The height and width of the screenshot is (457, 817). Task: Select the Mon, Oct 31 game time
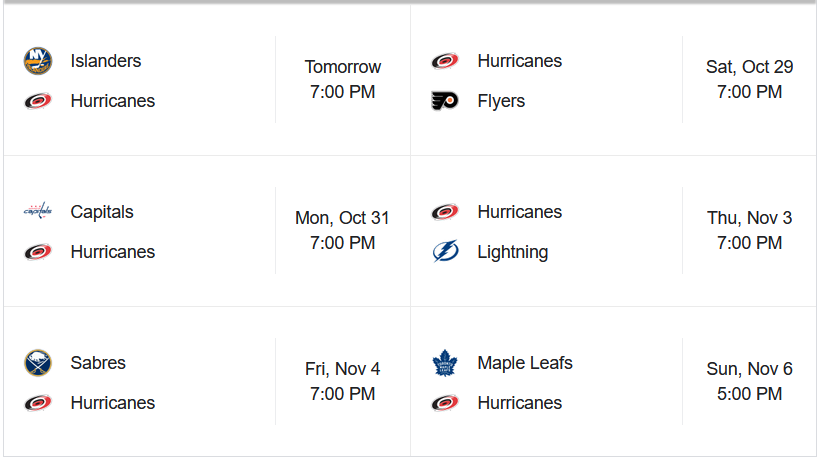click(x=343, y=230)
